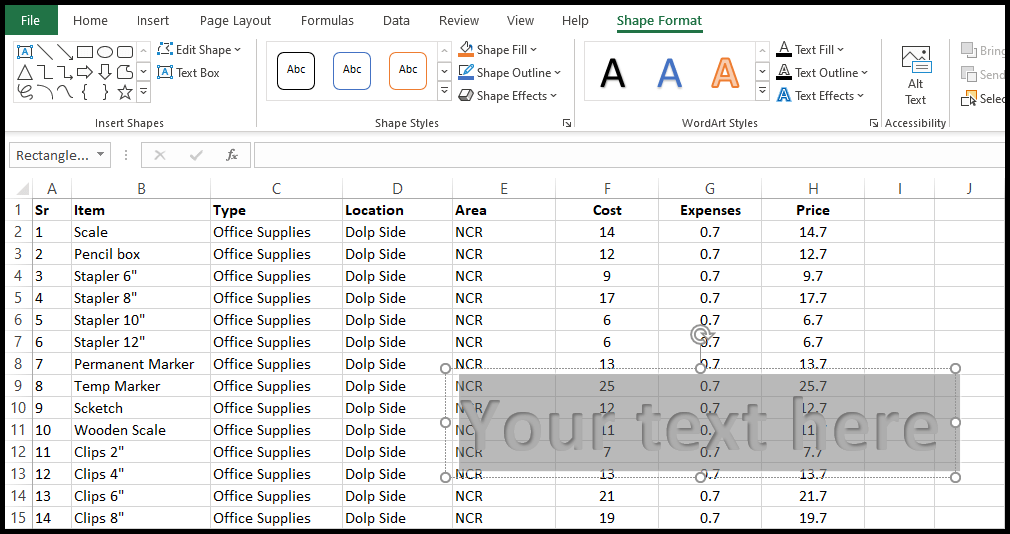The height and width of the screenshot is (534, 1010).
Task: Open the Edit Shape dropdown
Action: click(x=199, y=50)
